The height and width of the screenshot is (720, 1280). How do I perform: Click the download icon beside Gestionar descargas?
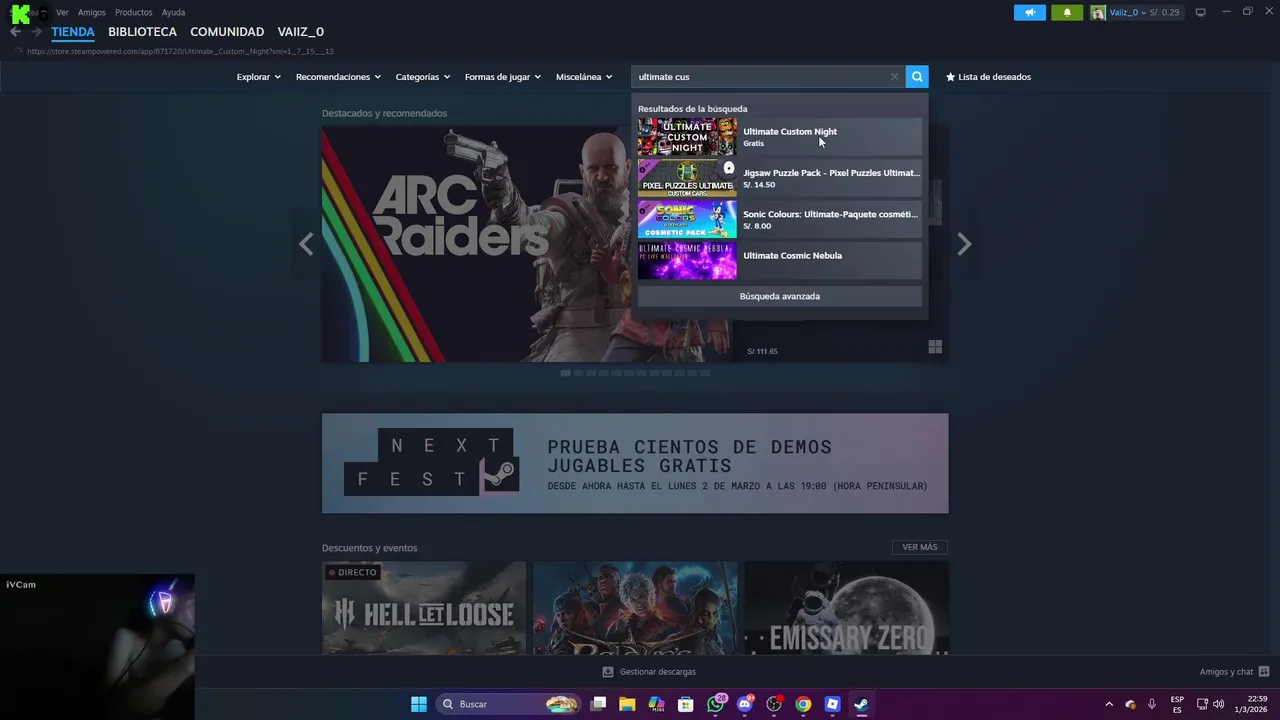(608, 672)
